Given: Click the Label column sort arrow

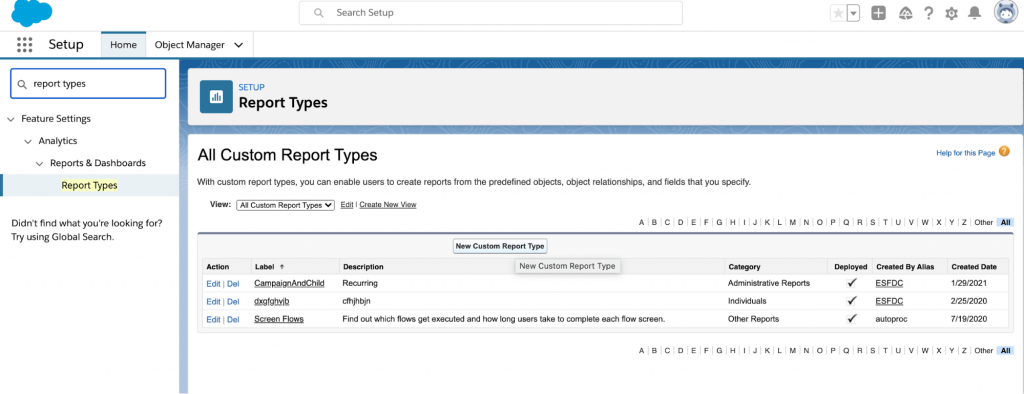Looking at the screenshot, I should [x=282, y=267].
